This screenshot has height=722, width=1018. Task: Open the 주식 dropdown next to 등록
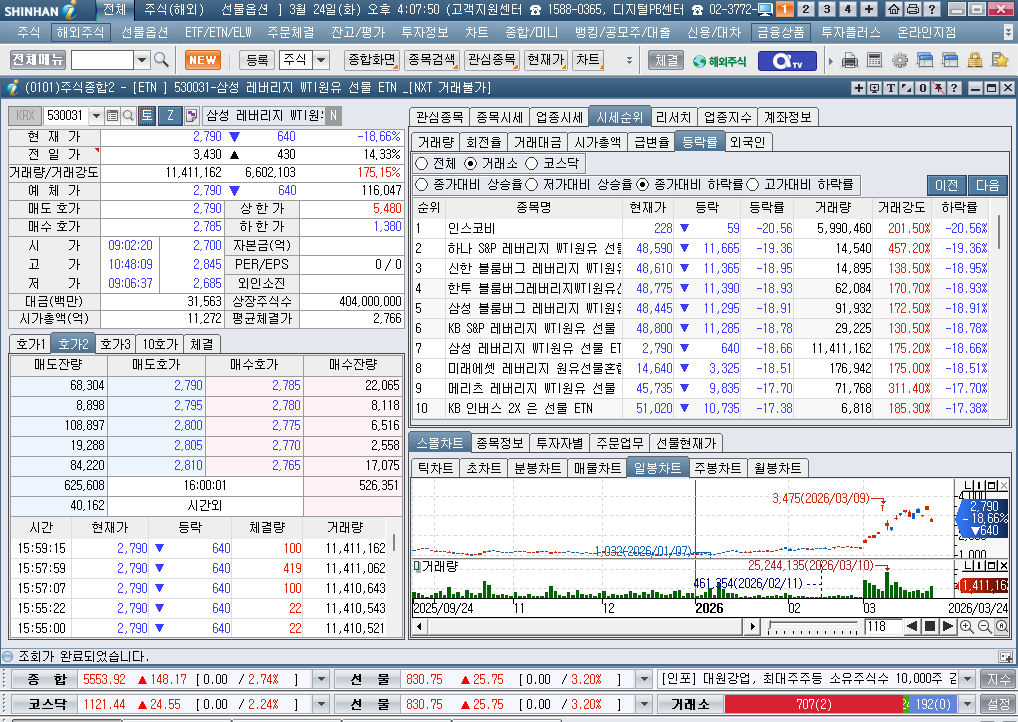pyautogui.click(x=321, y=60)
